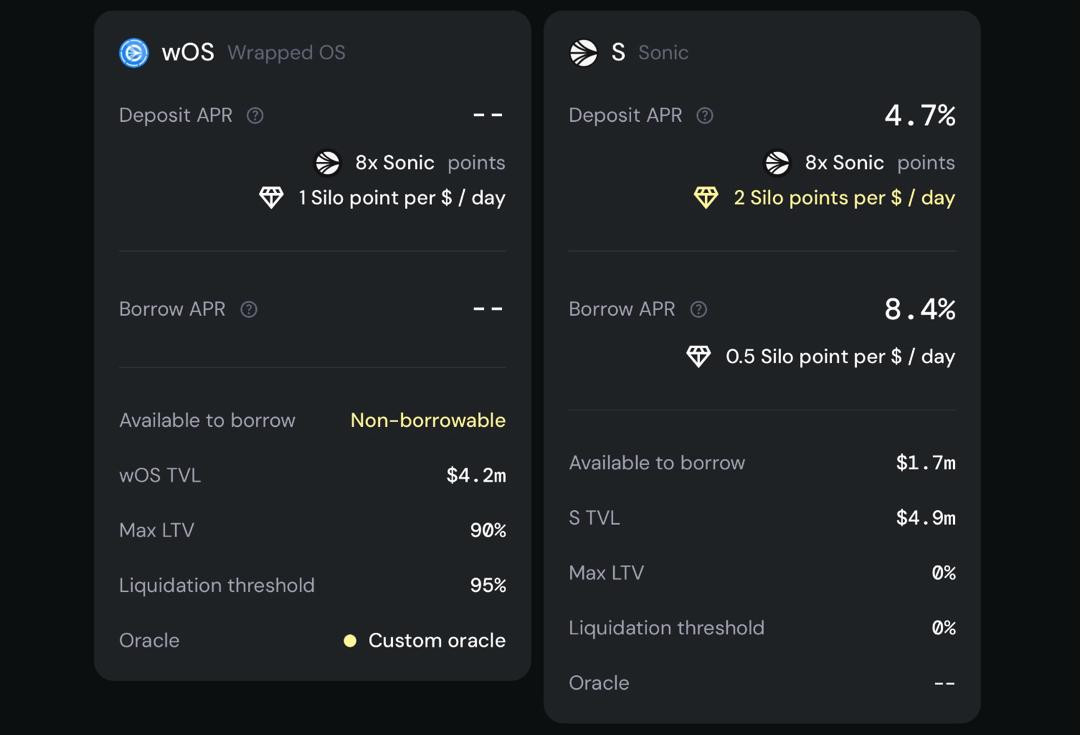Select the Custom oracle label
Viewport: 1080px width, 735px height.
coord(436,641)
